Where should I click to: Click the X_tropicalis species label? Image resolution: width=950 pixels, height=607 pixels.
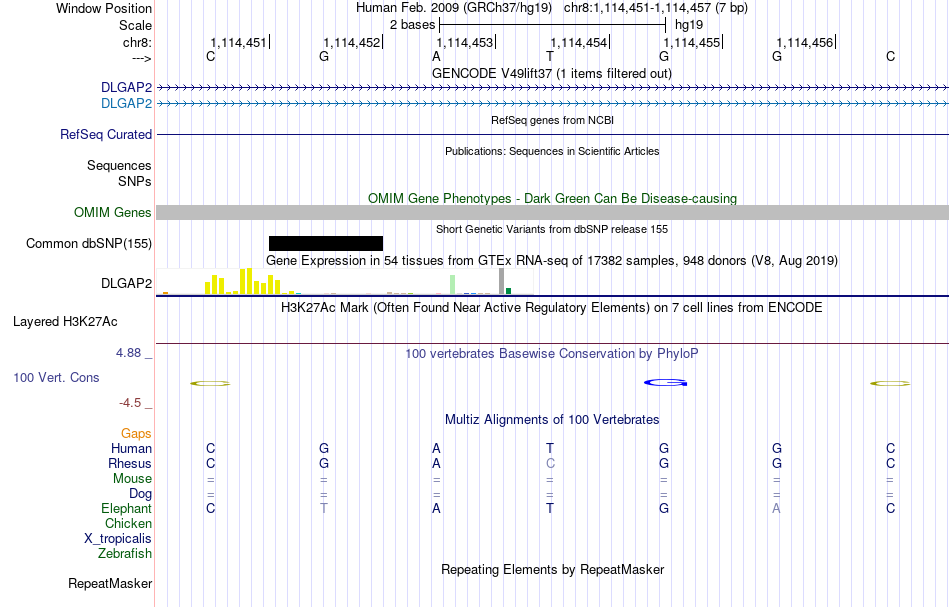pos(118,539)
